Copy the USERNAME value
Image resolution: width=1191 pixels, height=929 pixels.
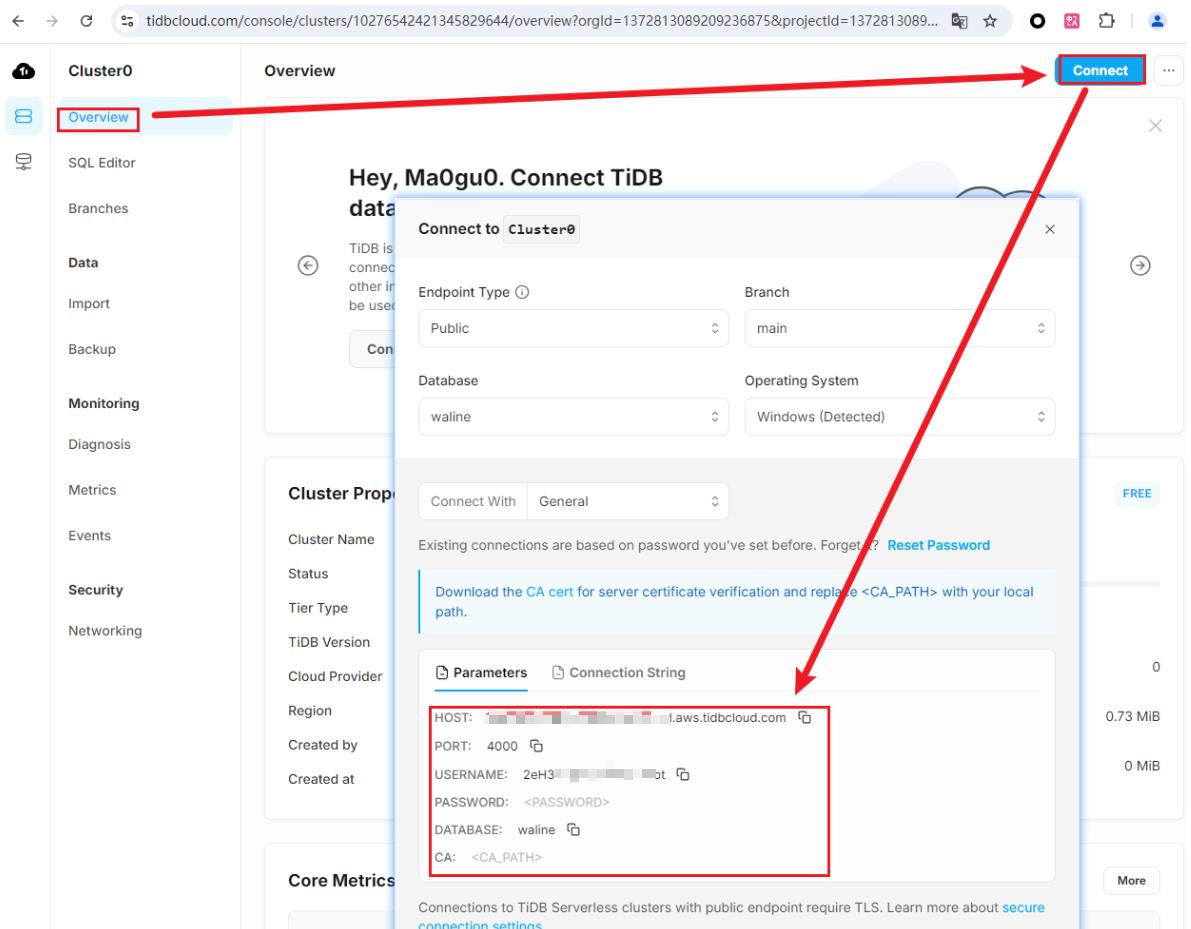pos(683,774)
